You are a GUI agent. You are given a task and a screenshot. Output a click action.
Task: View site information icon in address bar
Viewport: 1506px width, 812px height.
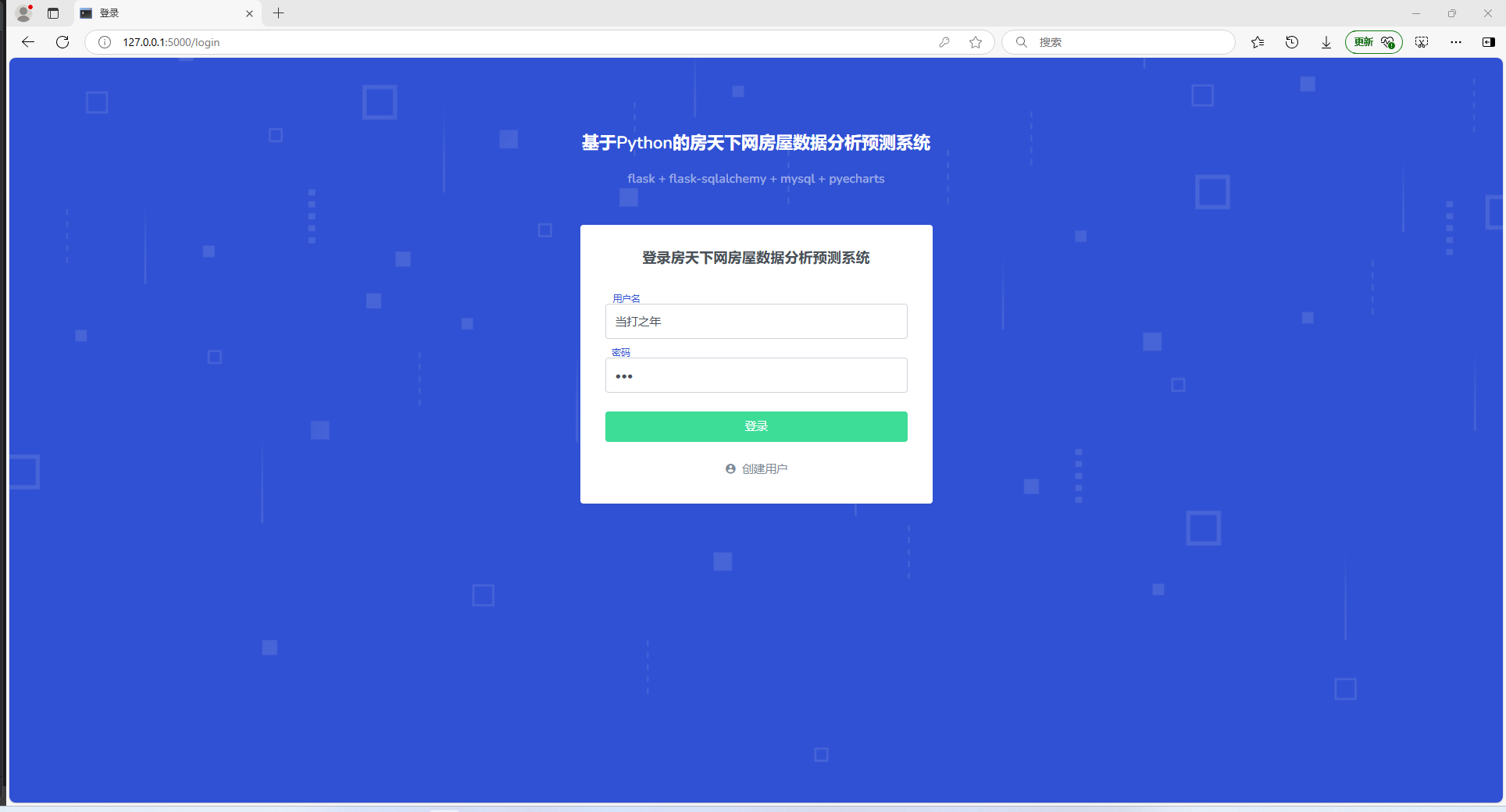(105, 42)
